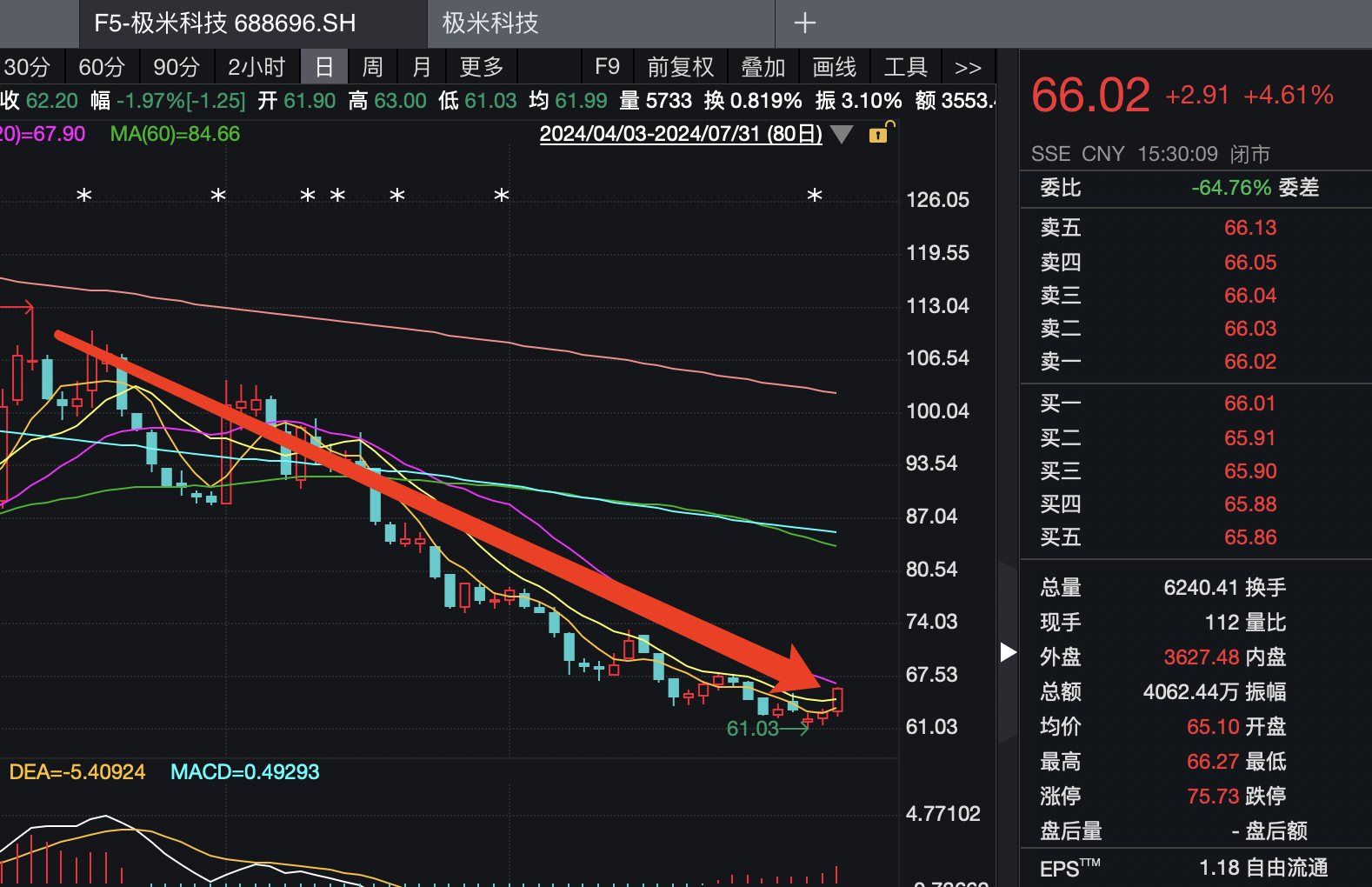Screen dimensions: 1372x887
Task: Click the 换 0.819% turnover in header
Action: point(753,101)
